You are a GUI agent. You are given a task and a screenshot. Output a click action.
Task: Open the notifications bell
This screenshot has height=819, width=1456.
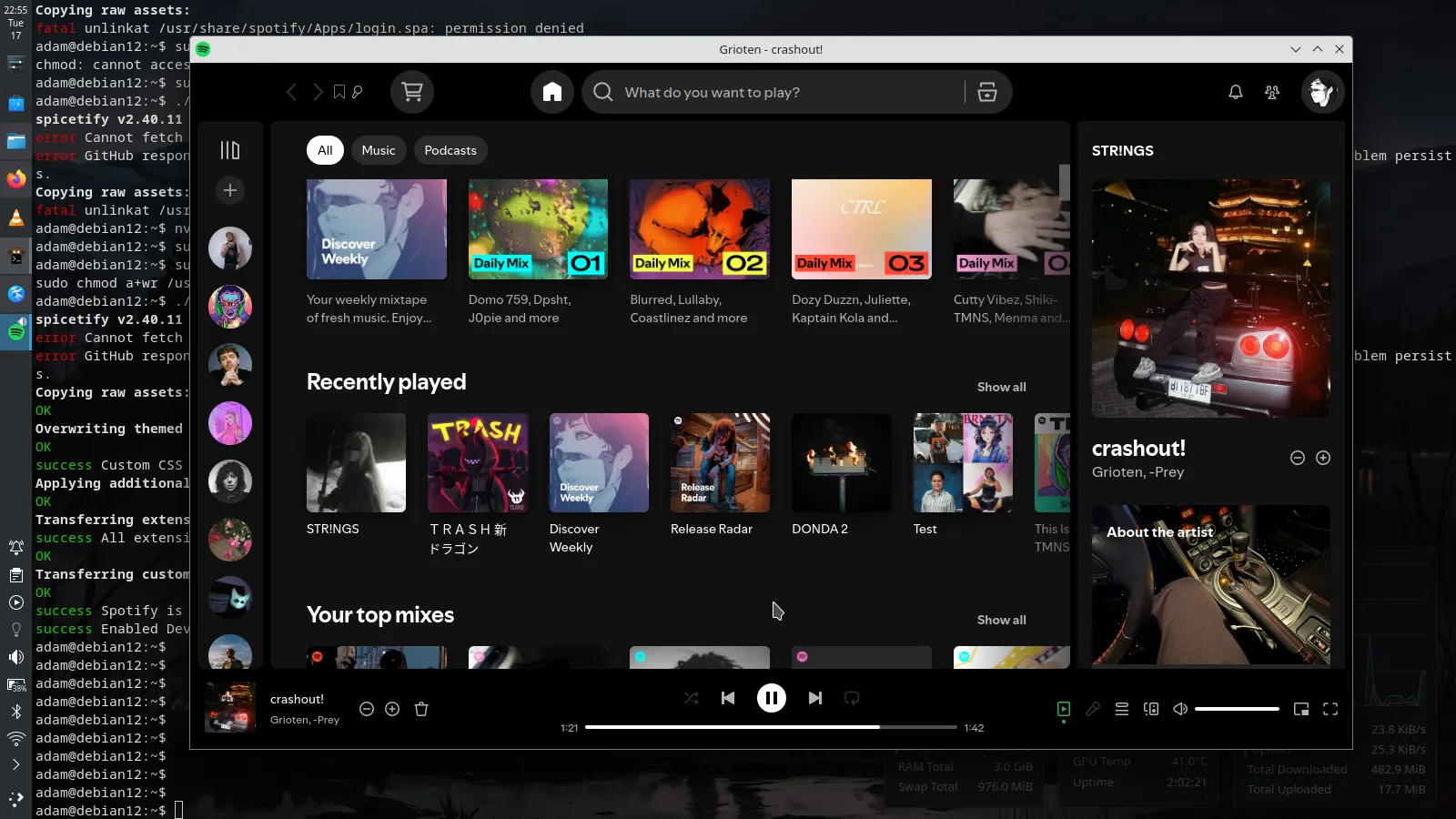click(x=1236, y=92)
